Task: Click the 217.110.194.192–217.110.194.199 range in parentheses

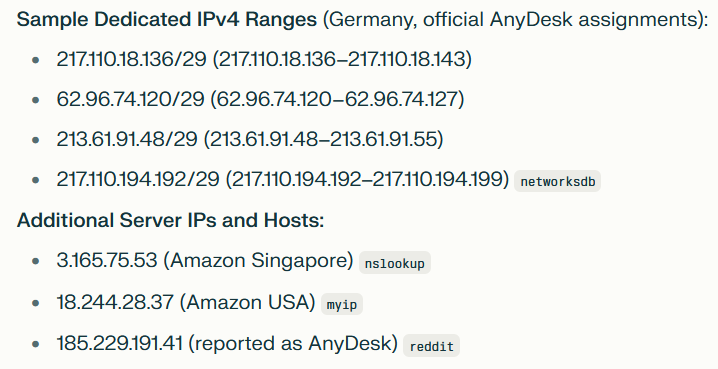Action: 367,179
